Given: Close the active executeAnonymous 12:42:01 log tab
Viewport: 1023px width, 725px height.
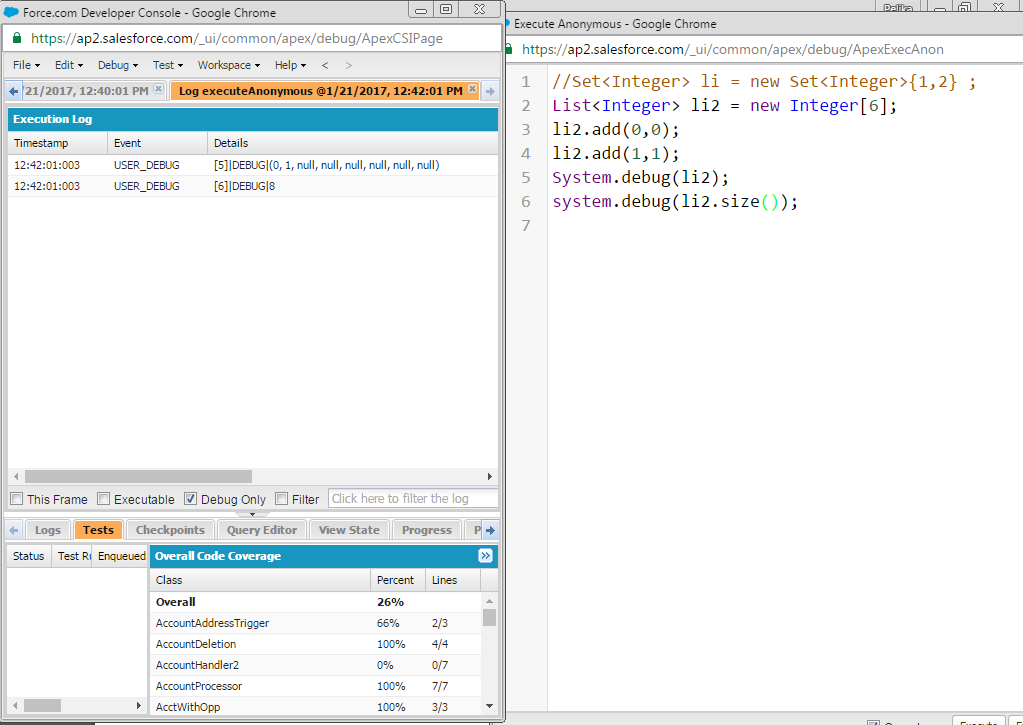Looking at the screenshot, I should pyautogui.click(x=471, y=90).
